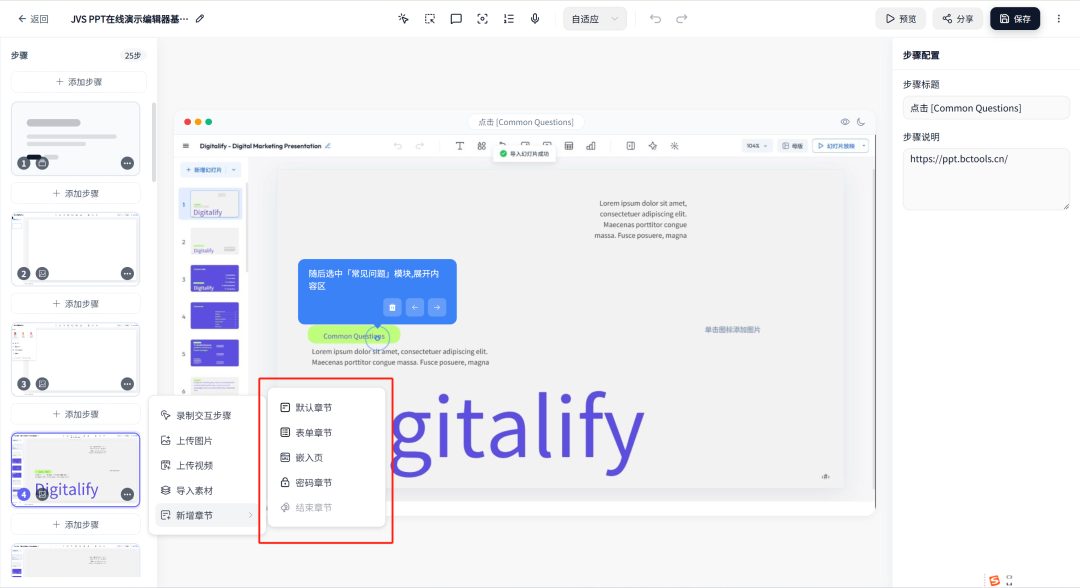Go back using the 返回 link

coord(33,19)
